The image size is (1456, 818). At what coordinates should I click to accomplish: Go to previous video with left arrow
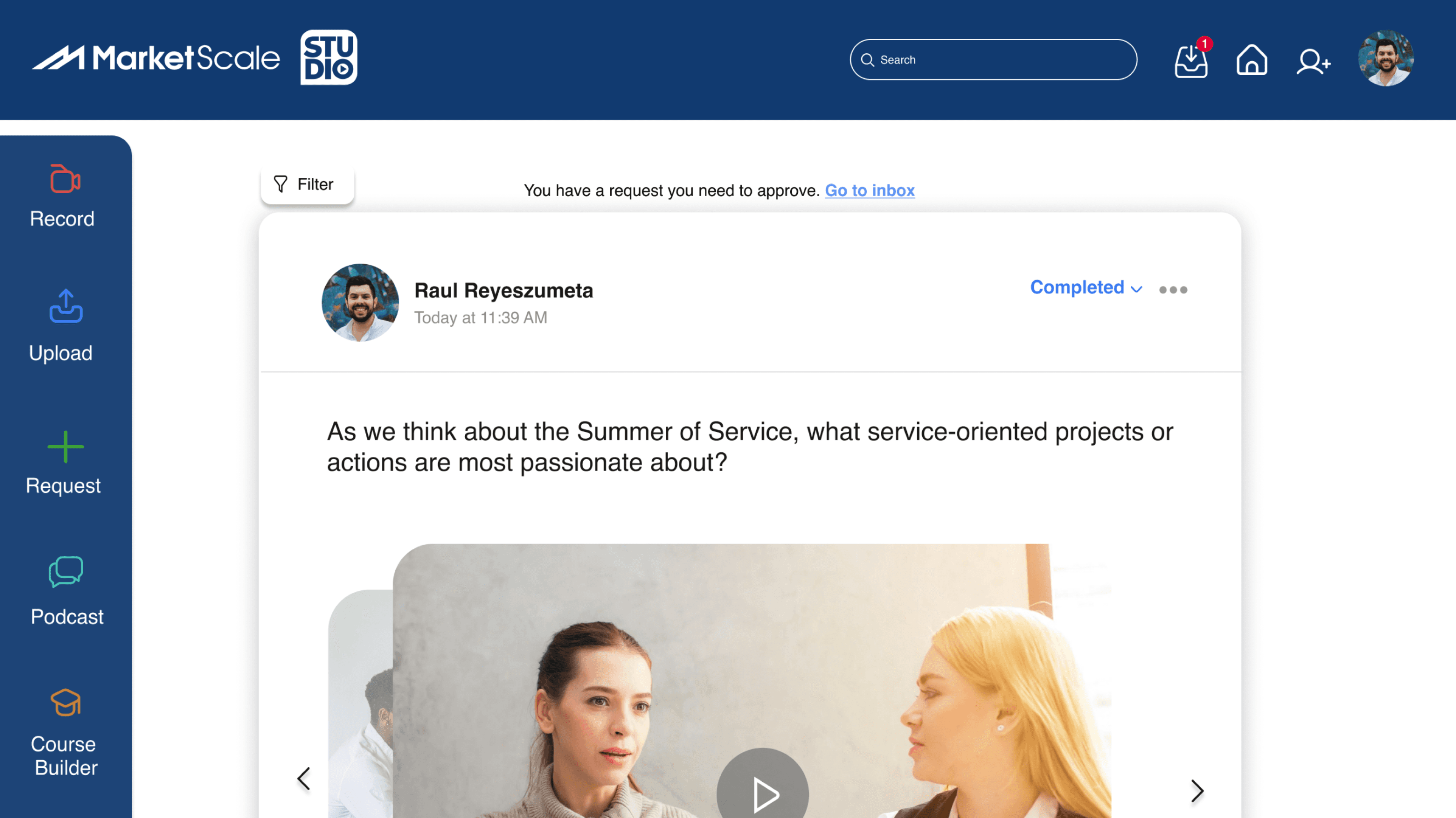pos(304,778)
